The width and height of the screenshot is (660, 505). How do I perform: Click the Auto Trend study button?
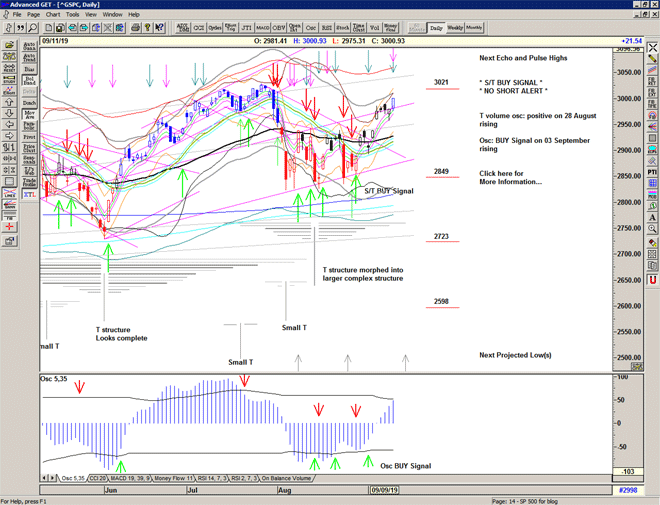(28, 60)
